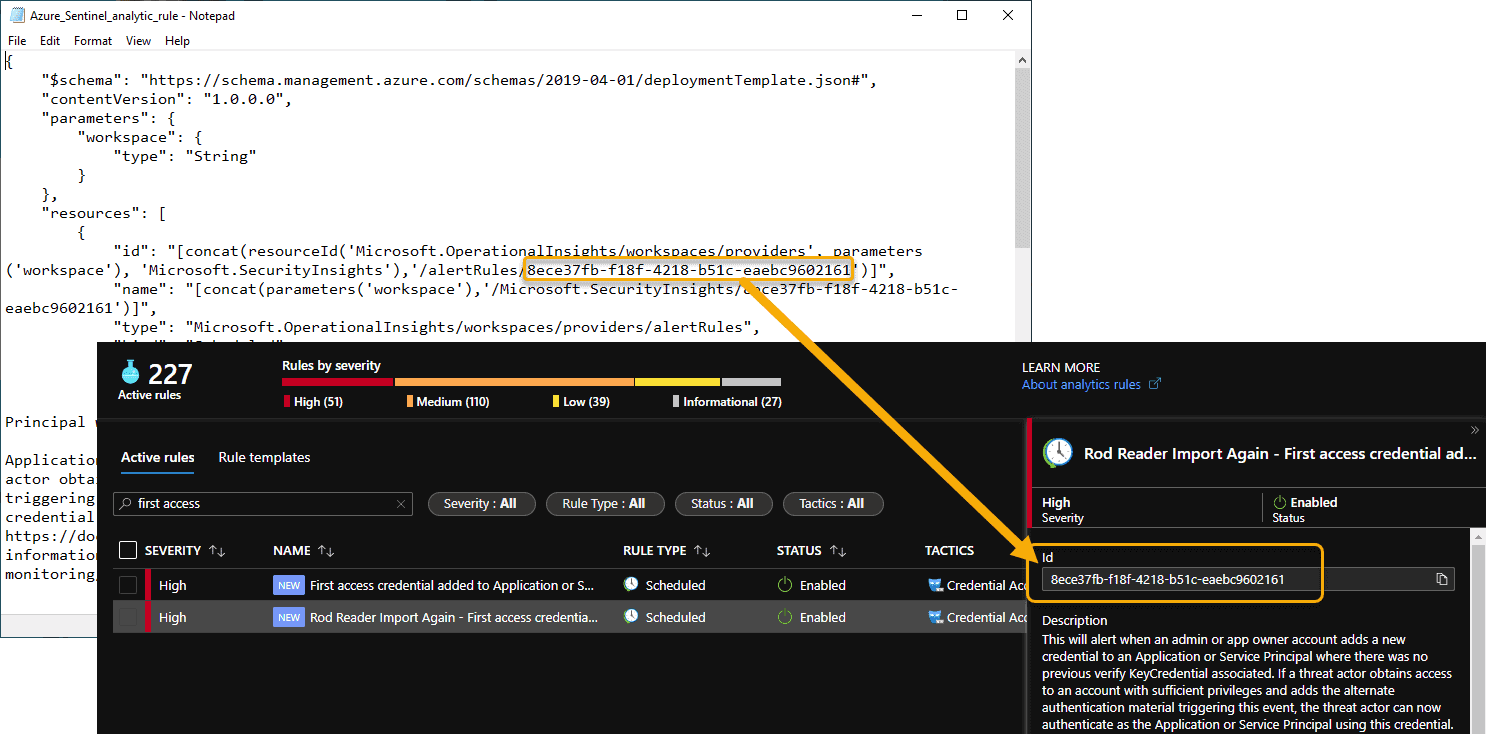The width and height of the screenshot is (1486, 734).
Task: Open the Format menu in Notepad
Action: (93, 41)
